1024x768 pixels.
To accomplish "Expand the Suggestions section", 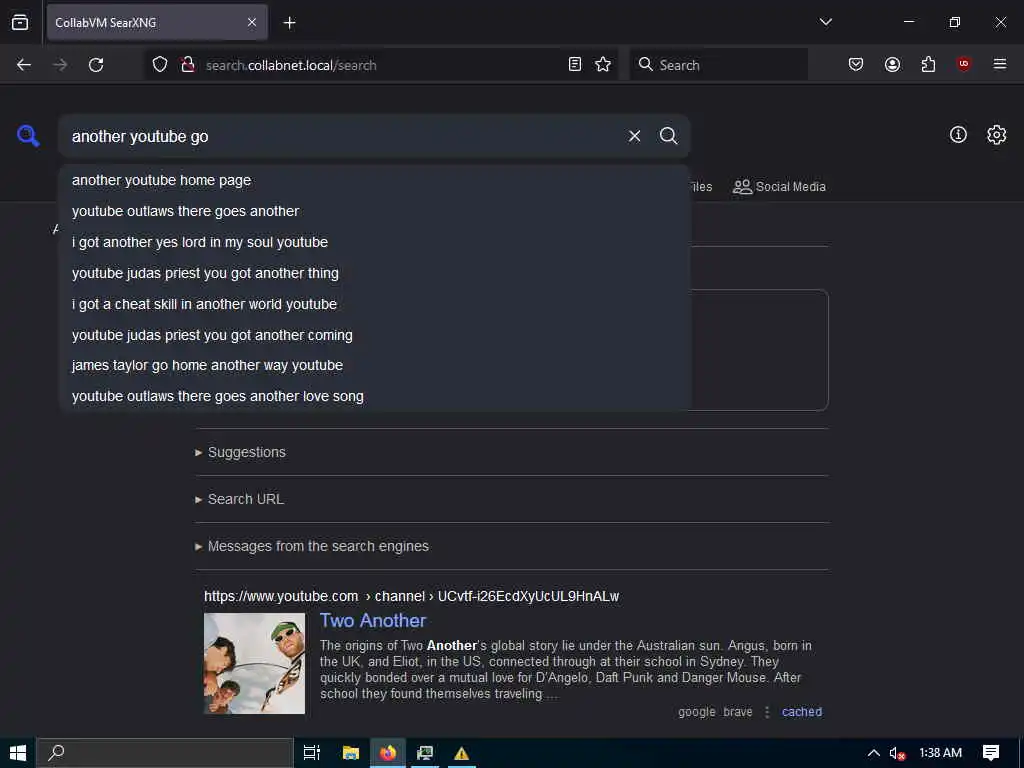I will pos(240,452).
